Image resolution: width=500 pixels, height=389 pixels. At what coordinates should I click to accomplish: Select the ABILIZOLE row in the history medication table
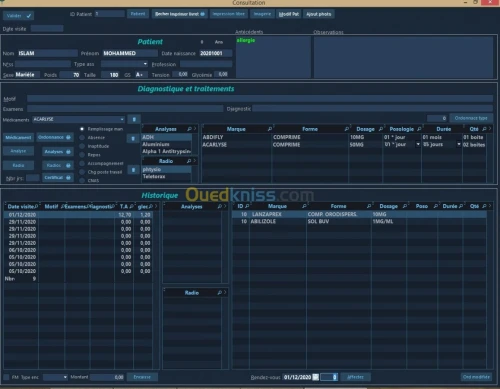coord(359,221)
